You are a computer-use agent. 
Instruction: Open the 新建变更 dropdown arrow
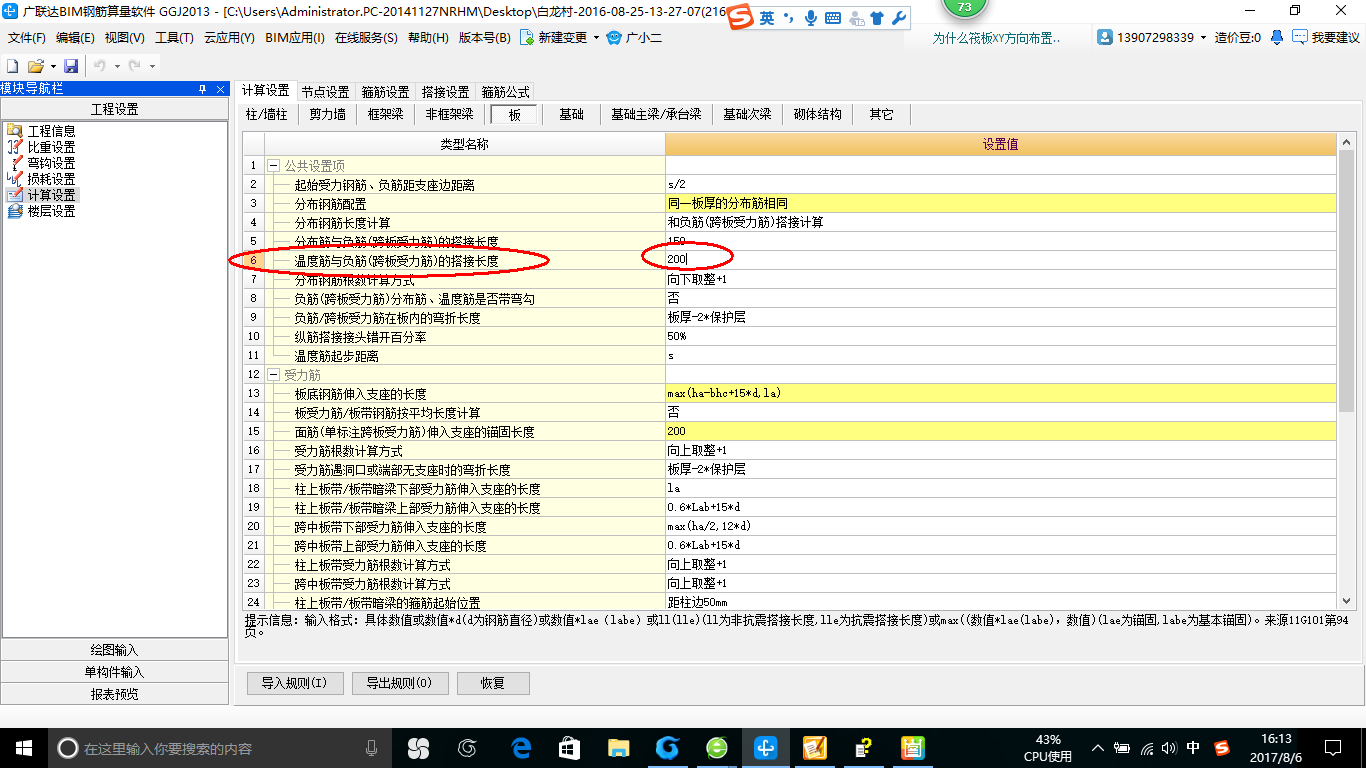[597, 38]
